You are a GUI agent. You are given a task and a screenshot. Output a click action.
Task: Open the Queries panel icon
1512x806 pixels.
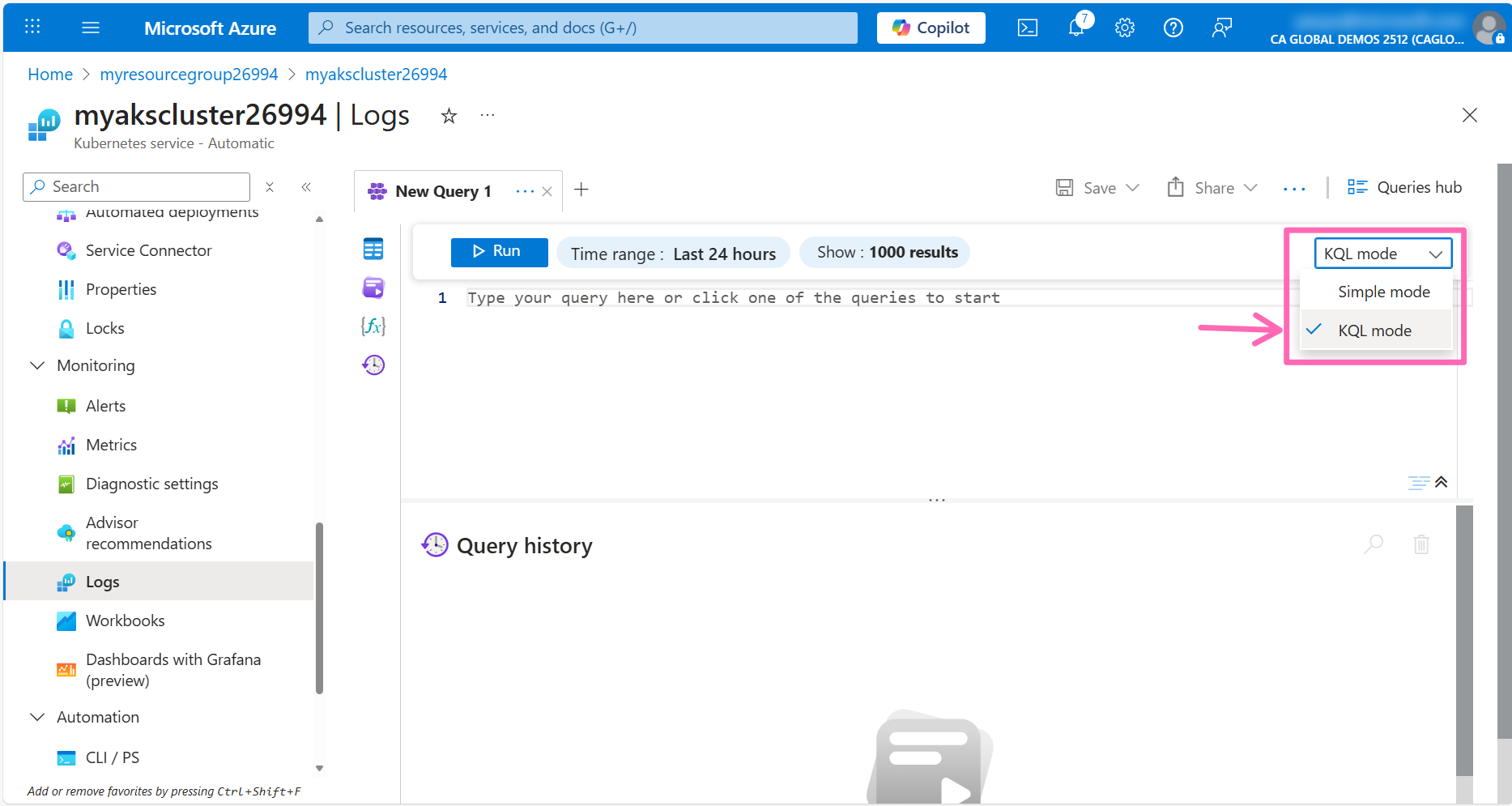click(x=373, y=288)
